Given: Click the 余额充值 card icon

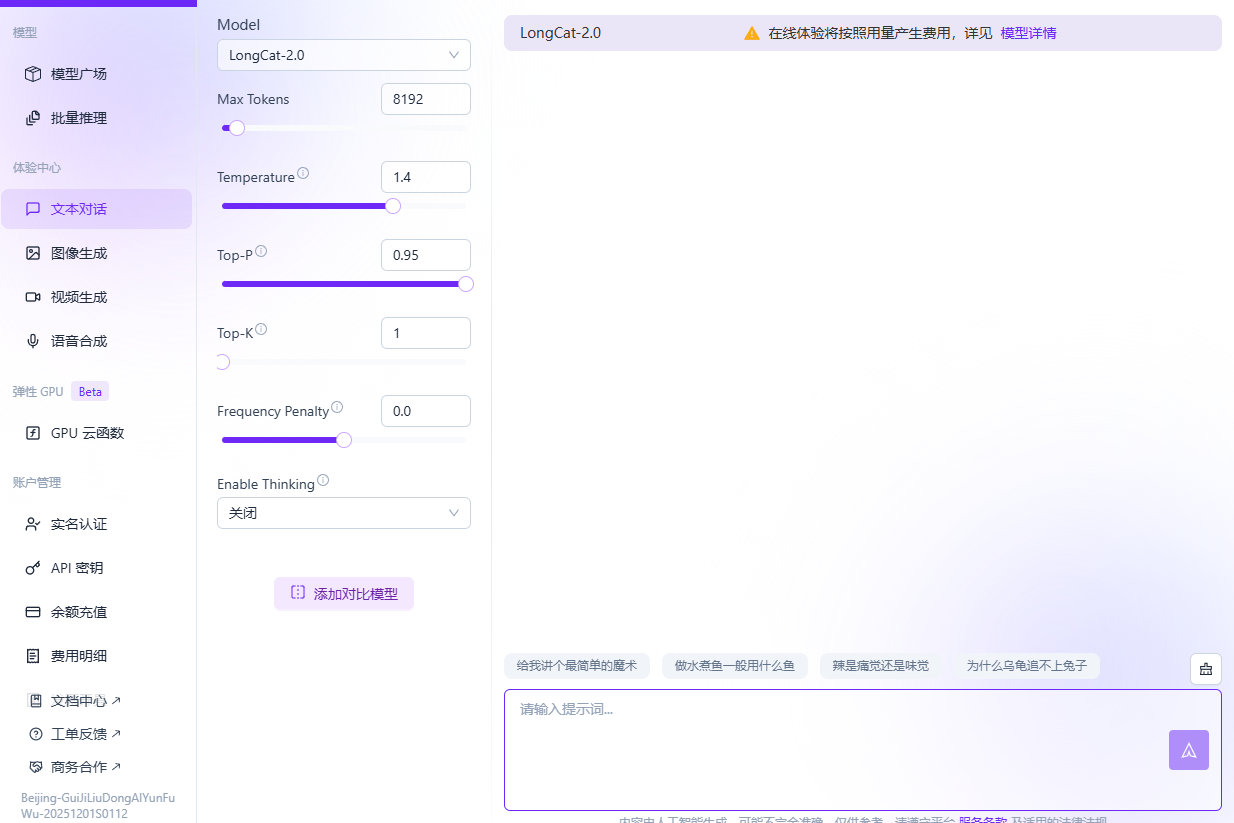Looking at the screenshot, I should [33, 612].
